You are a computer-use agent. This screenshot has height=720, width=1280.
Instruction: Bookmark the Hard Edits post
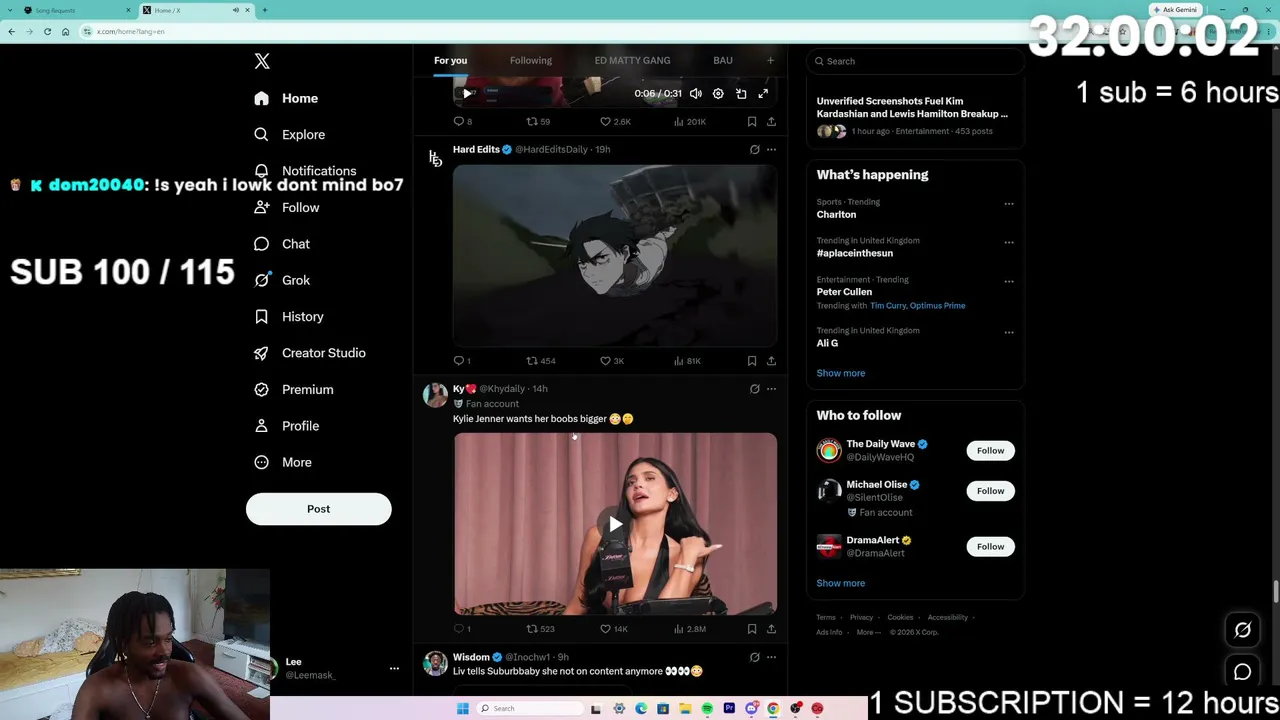(x=752, y=361)
